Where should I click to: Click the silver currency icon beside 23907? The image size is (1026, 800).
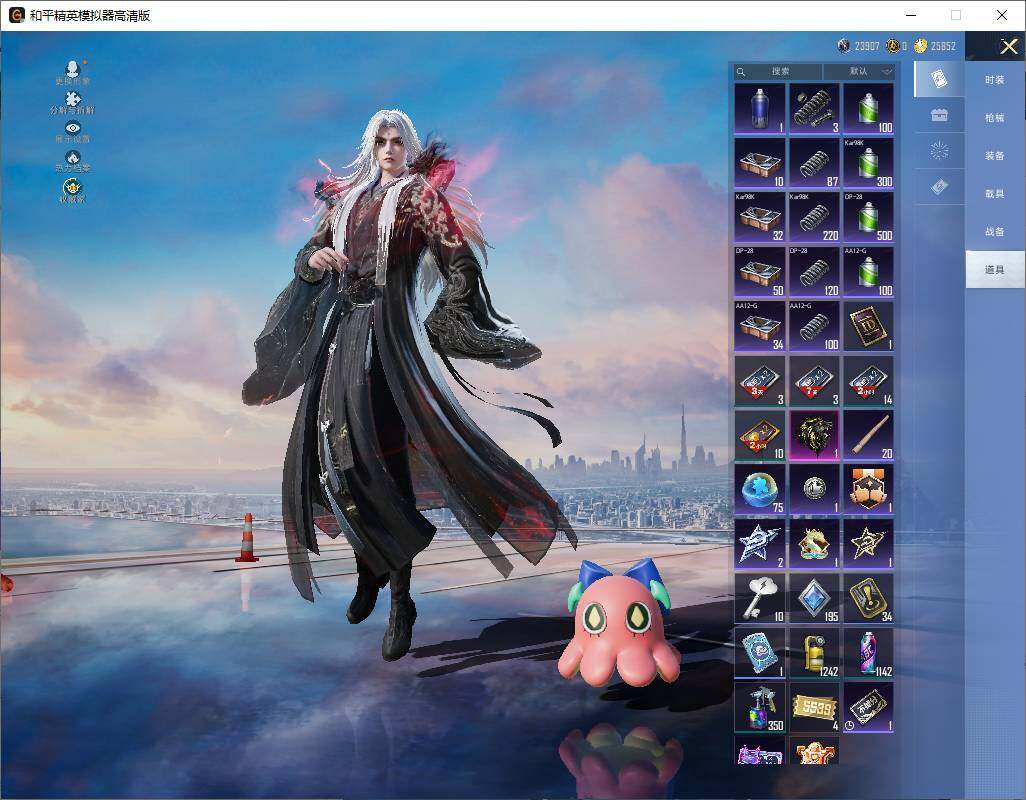tap(844, 46)
